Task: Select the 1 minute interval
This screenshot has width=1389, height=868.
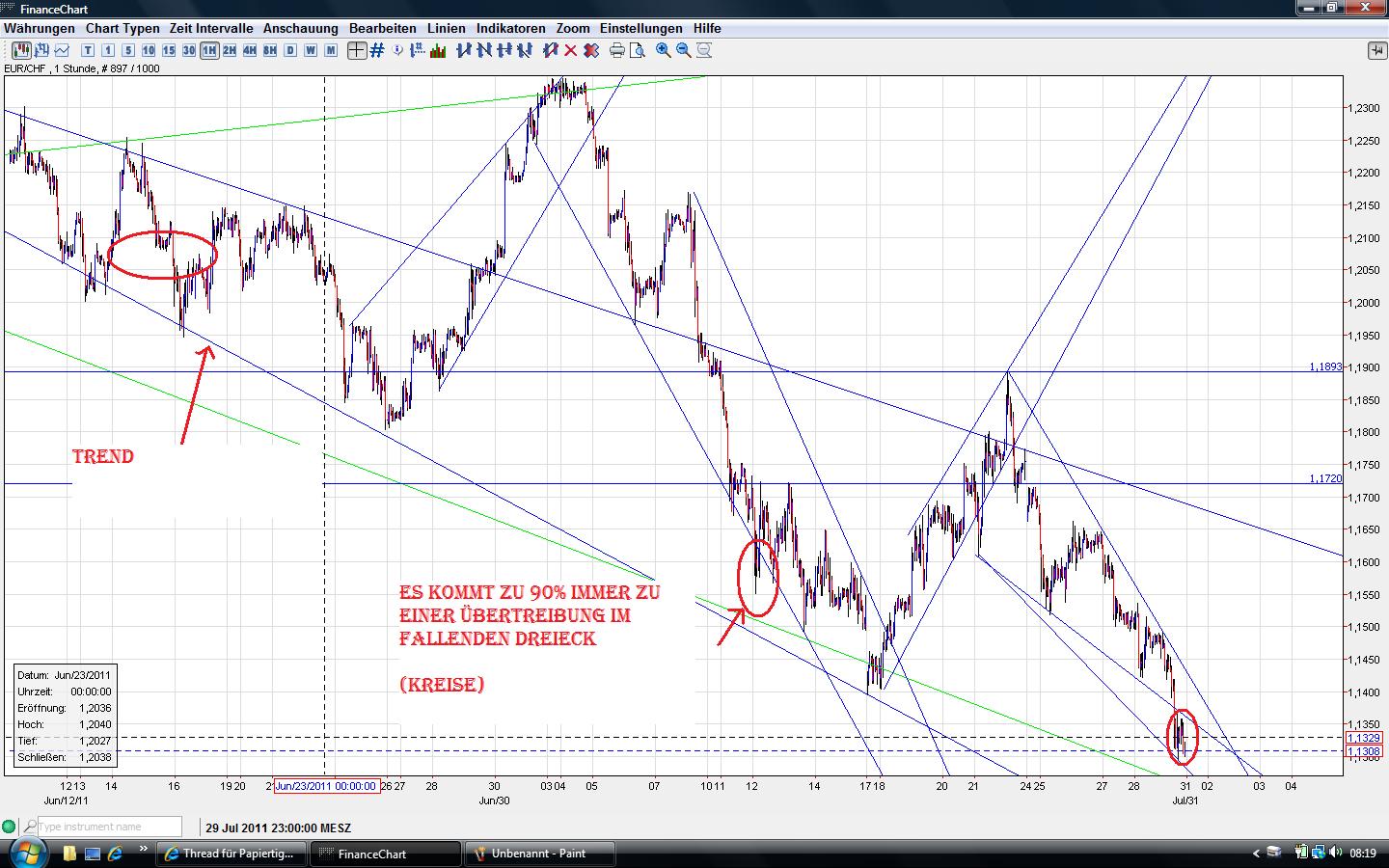Action: point(108,50)
